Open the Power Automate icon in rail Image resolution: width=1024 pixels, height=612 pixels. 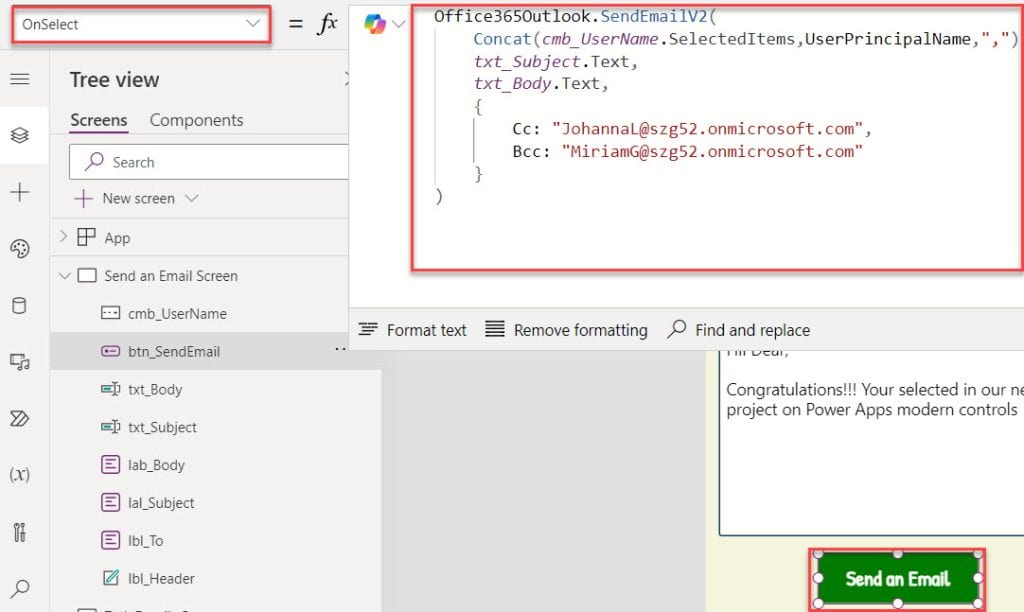coord(20,418)
